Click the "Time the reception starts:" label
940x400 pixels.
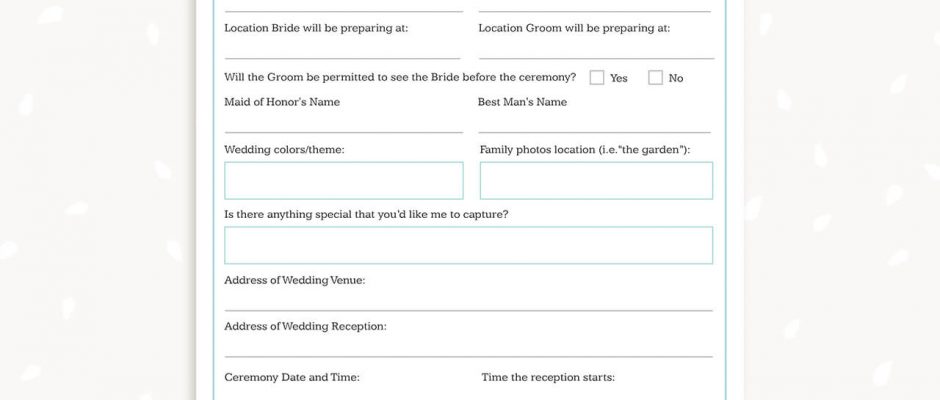548,378
